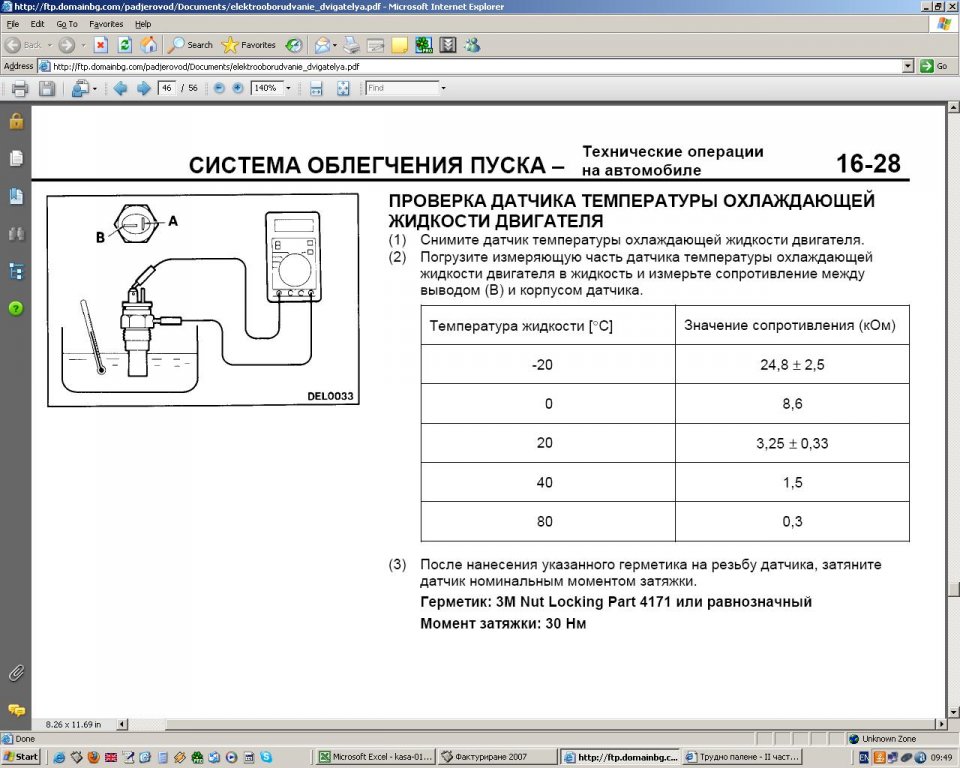Open the Favorites menu
Screen dimensions: 960x768
point(106,23)
